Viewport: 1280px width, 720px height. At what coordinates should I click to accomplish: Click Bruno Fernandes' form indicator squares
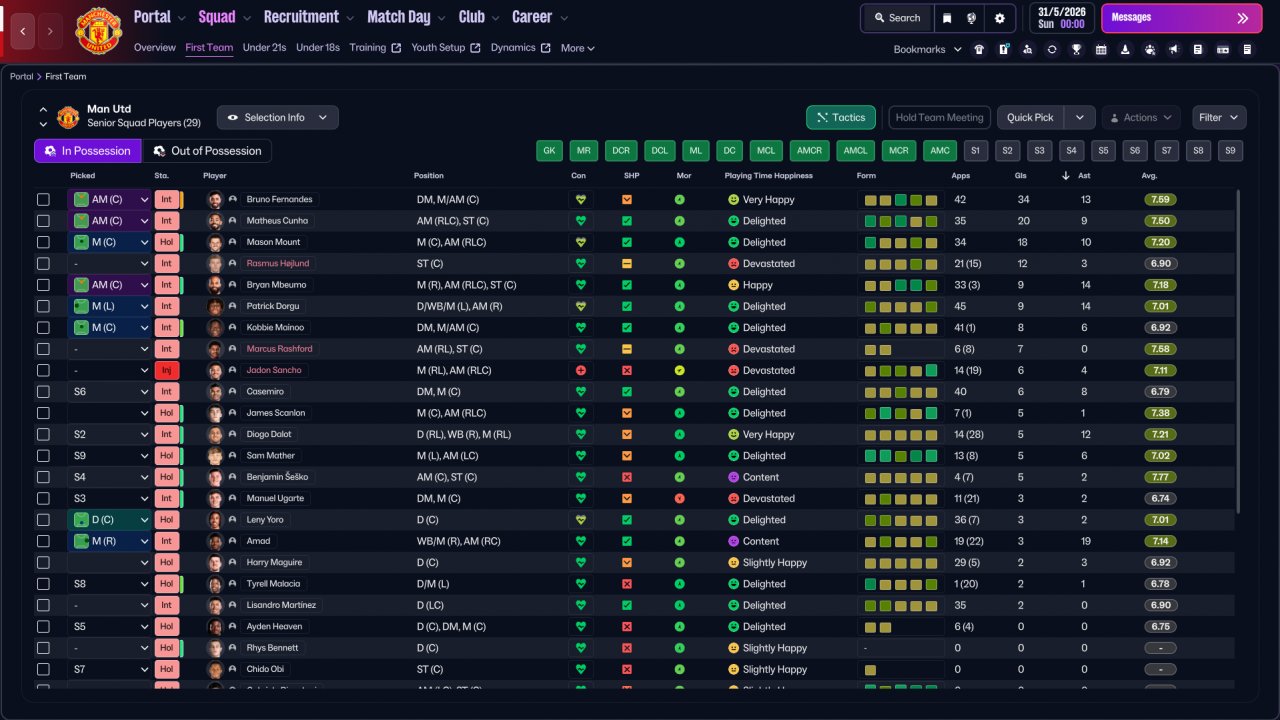901,200
